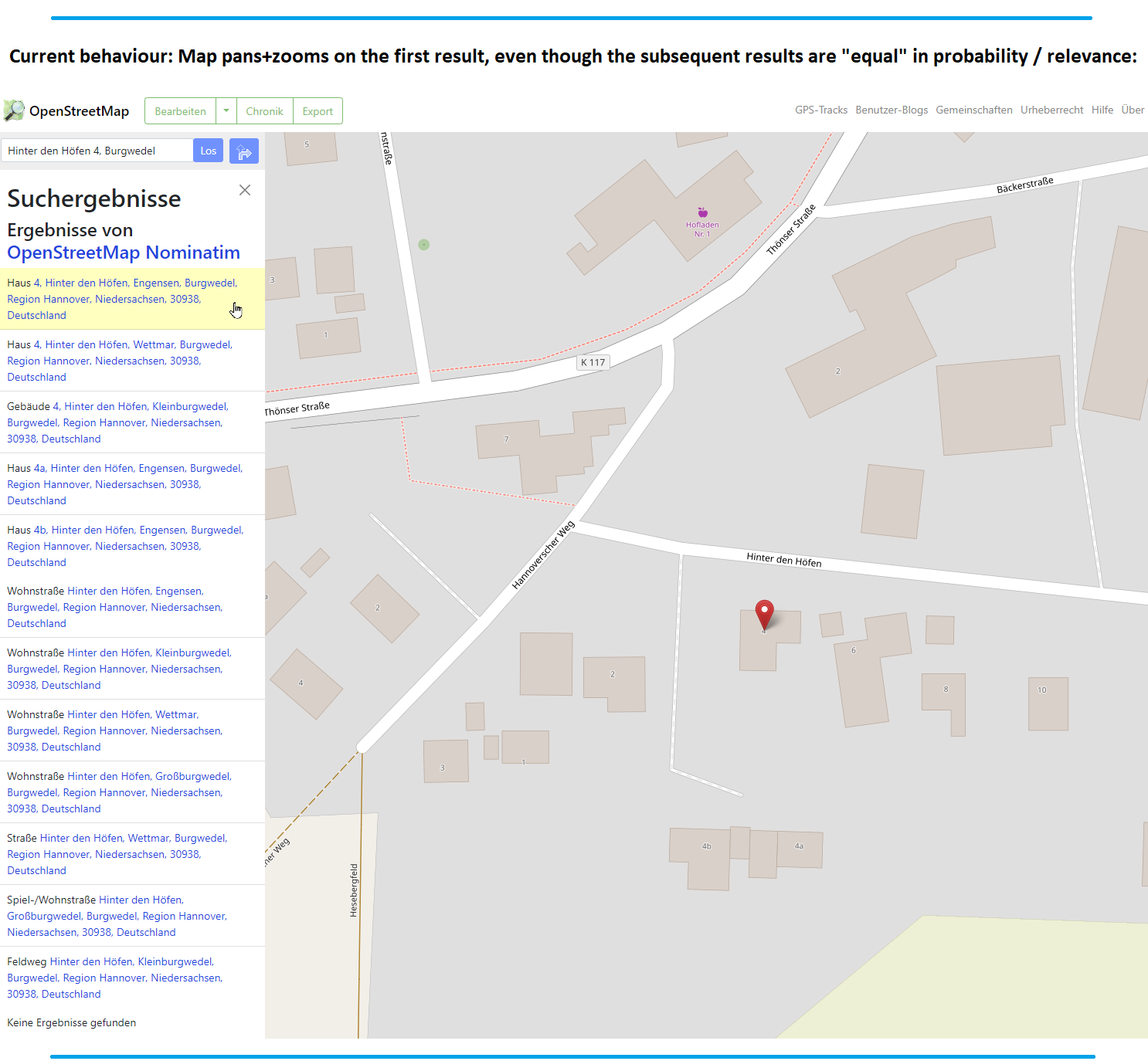Open GPS-Tracks menu link

(x=821, y=110)
